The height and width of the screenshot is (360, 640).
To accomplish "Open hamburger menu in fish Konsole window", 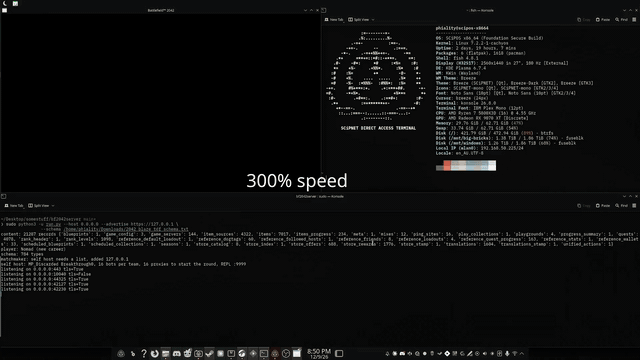I will [x=634, y=20].
